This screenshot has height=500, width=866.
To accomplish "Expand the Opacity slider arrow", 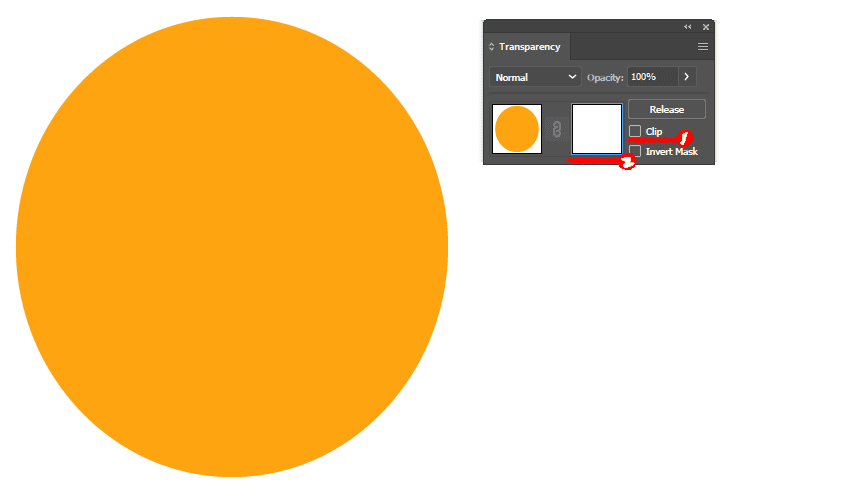I will point(687,77).
